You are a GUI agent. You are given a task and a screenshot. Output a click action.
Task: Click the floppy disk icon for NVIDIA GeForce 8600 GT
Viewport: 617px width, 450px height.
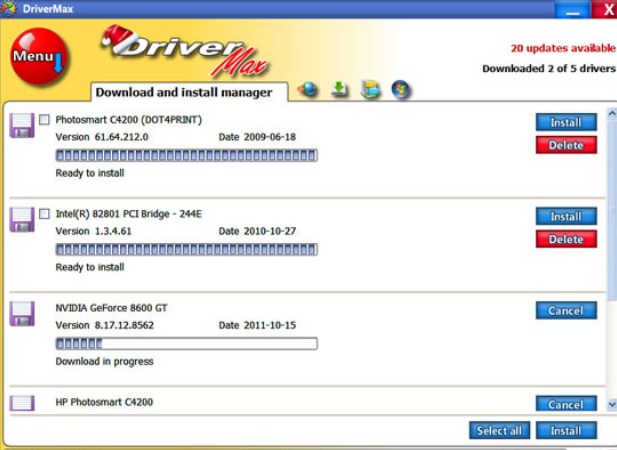22,314
